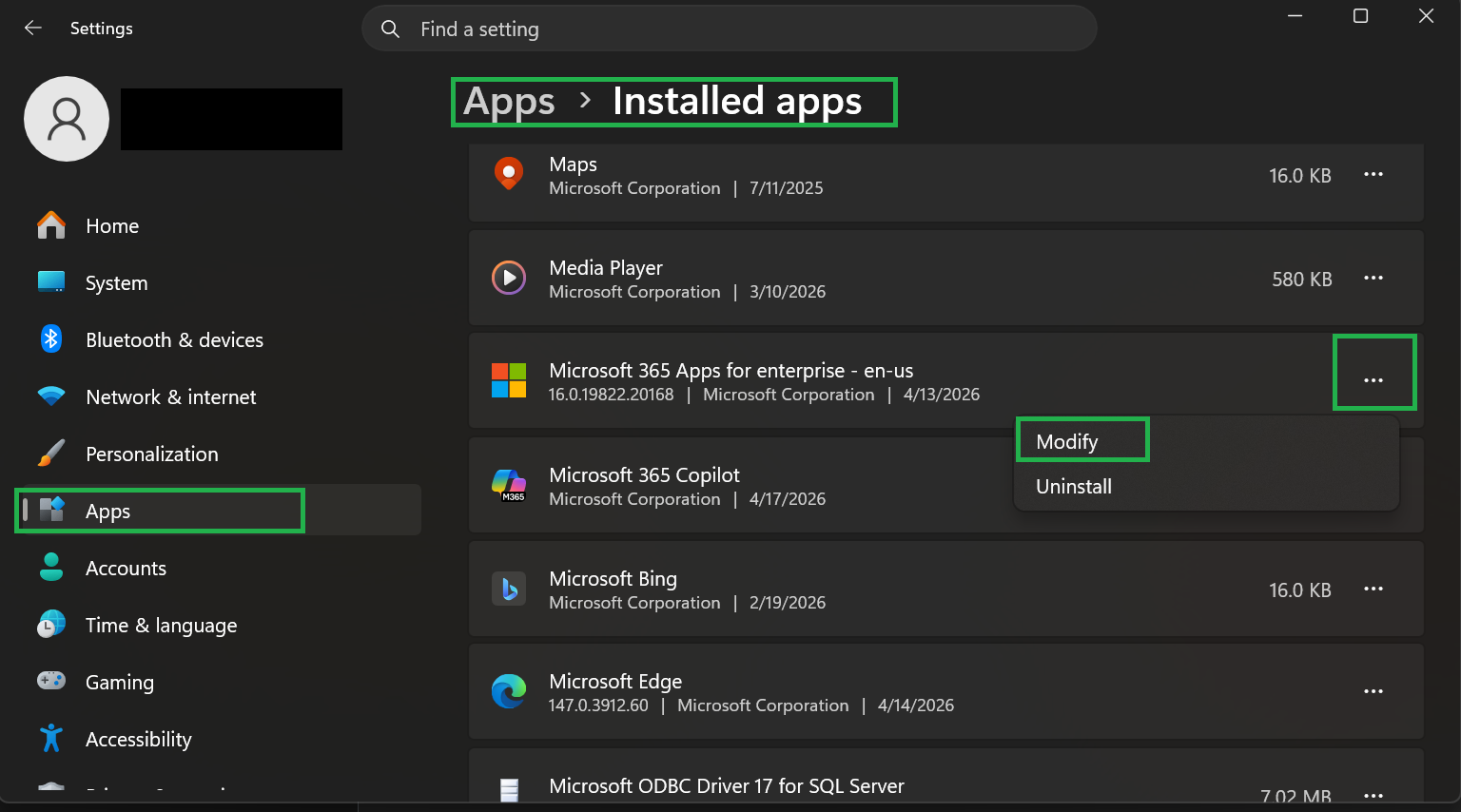This screenshot has width=1461, height=812.
Task: Focus the Find a setting search box
Action: 730,29
